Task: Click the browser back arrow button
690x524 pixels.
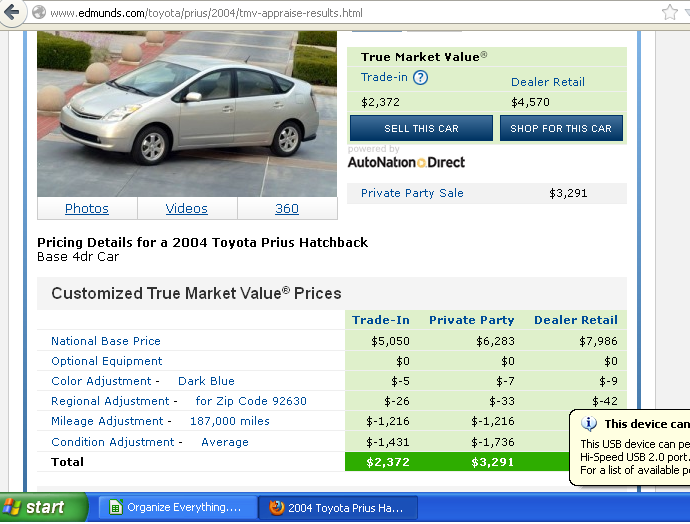Action: click(11, 12)
